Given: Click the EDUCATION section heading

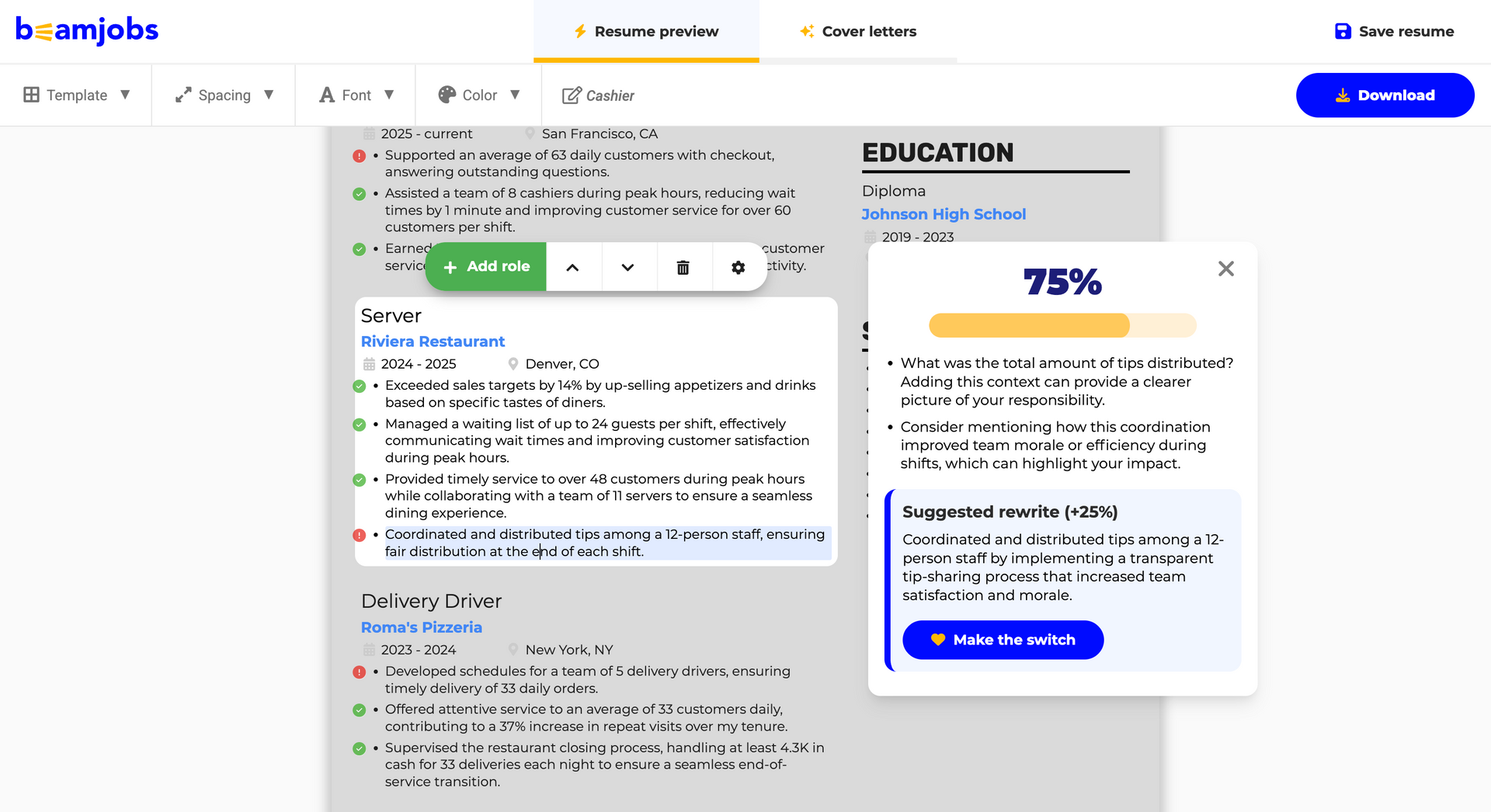Looking at the screenshot, I should point(938,152).
